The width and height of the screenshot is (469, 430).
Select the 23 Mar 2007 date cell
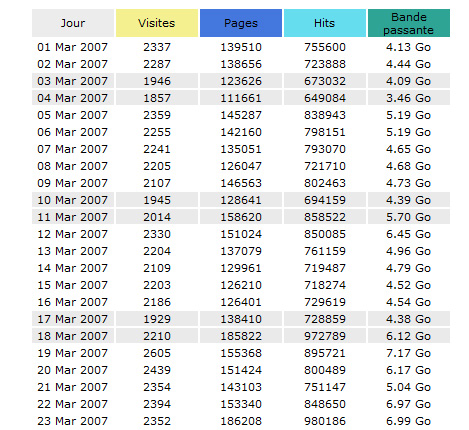coord(73,421)
